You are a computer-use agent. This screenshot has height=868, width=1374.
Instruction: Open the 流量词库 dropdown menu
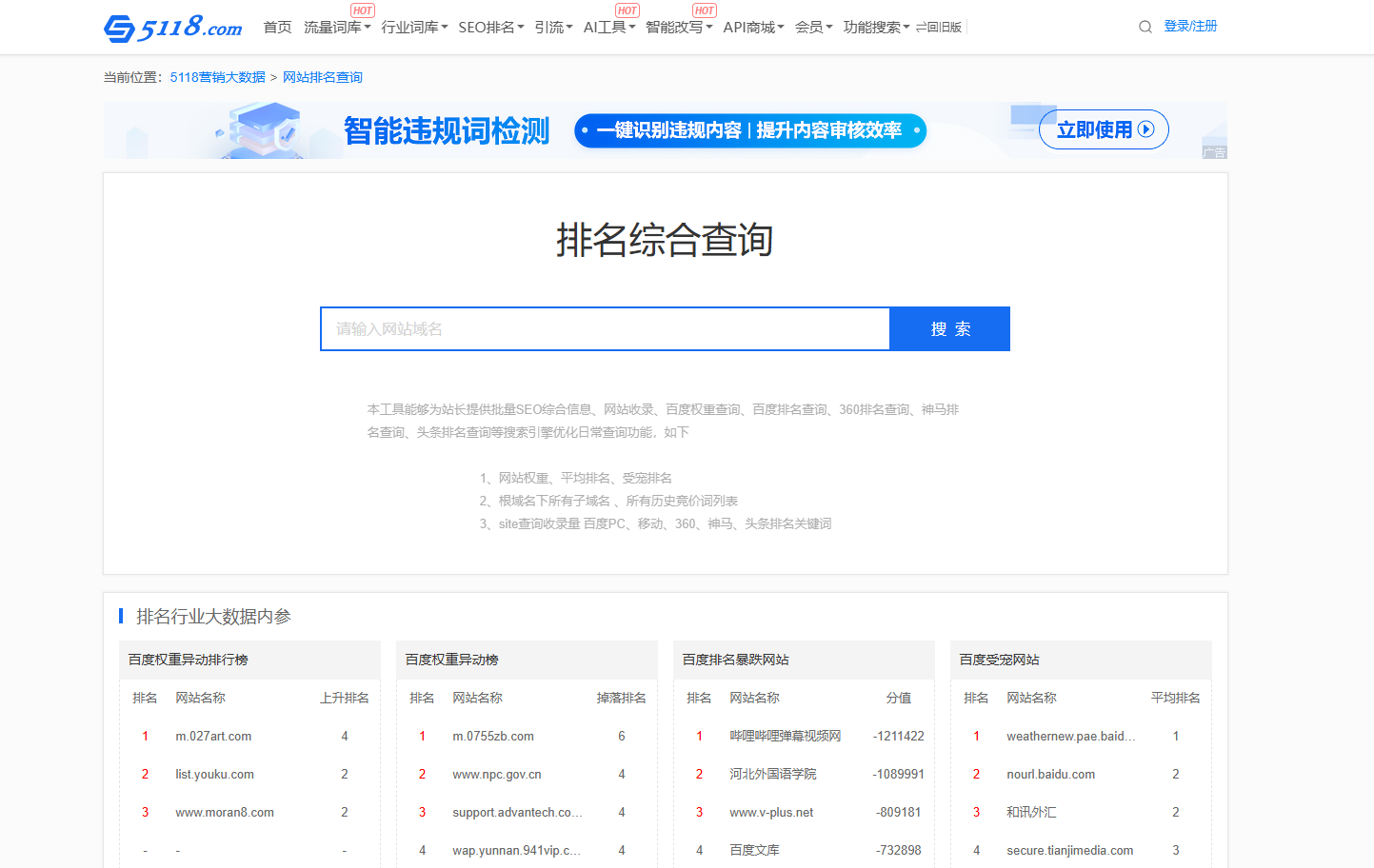point(332,27)
